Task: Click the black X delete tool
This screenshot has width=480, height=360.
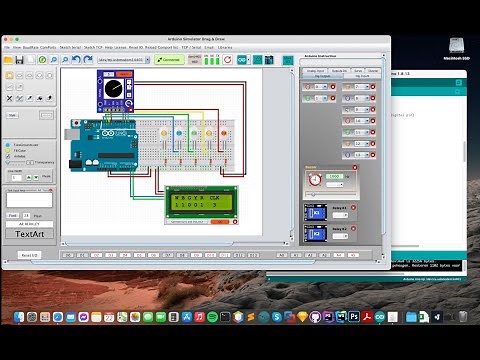Action: 10,98
